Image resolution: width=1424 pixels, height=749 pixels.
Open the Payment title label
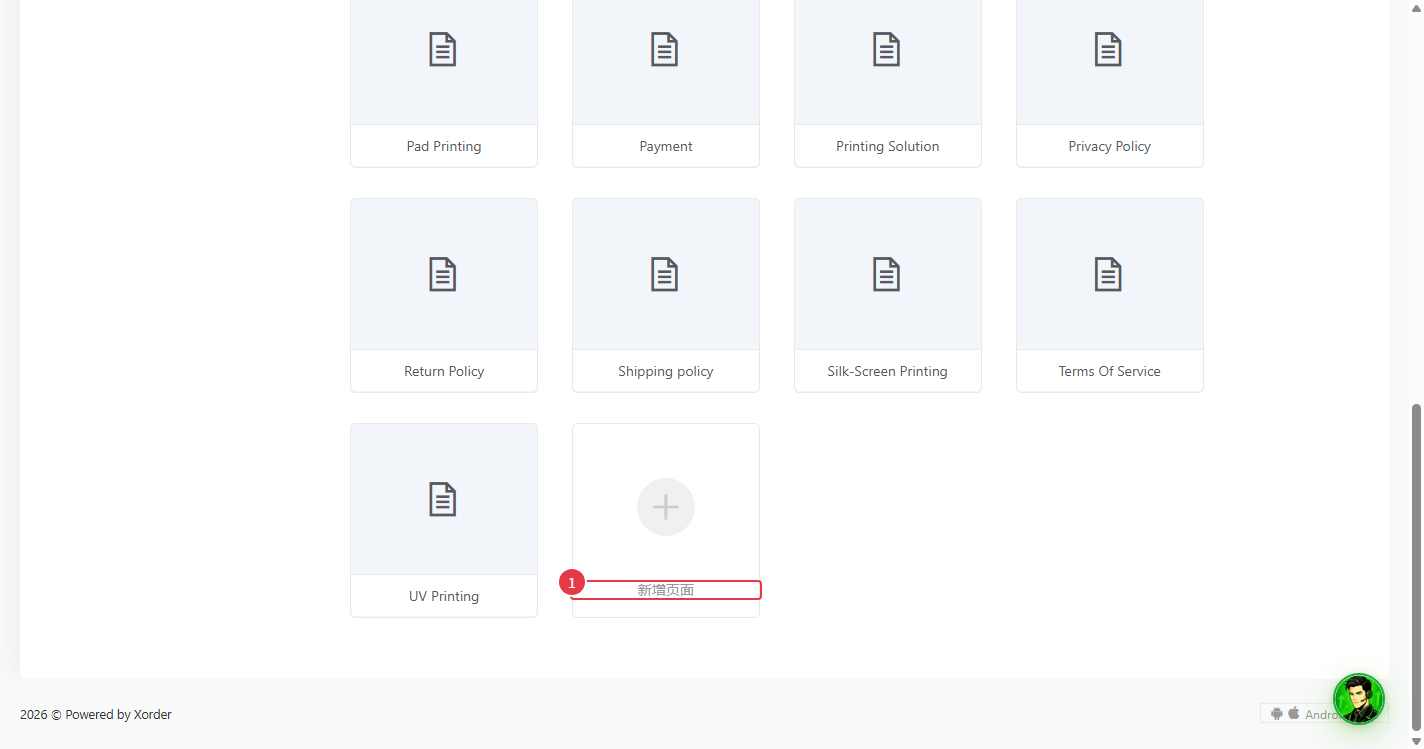(x=666, y=146)
